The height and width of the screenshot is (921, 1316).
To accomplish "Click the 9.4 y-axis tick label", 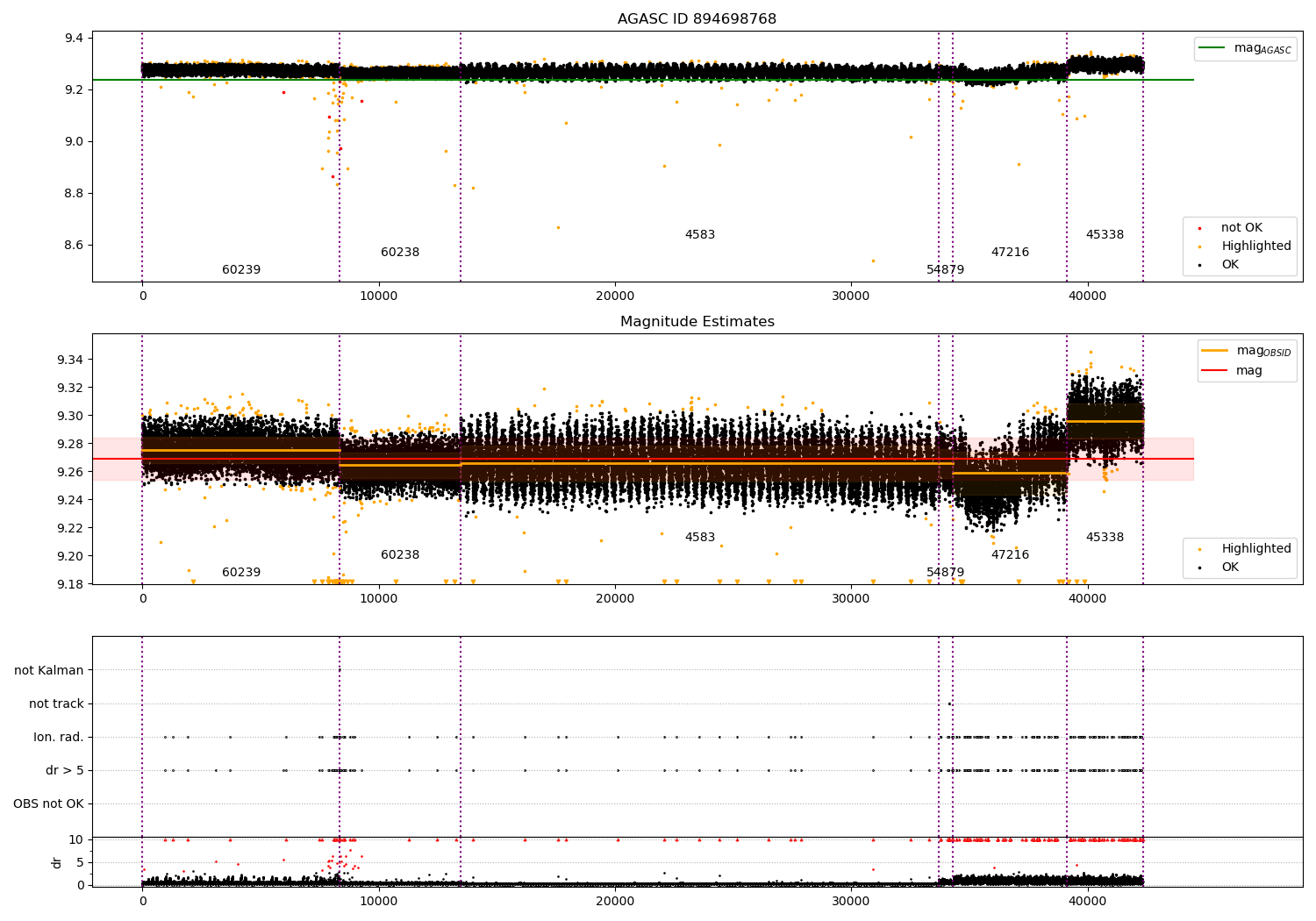I will click(x=75, y=38).
